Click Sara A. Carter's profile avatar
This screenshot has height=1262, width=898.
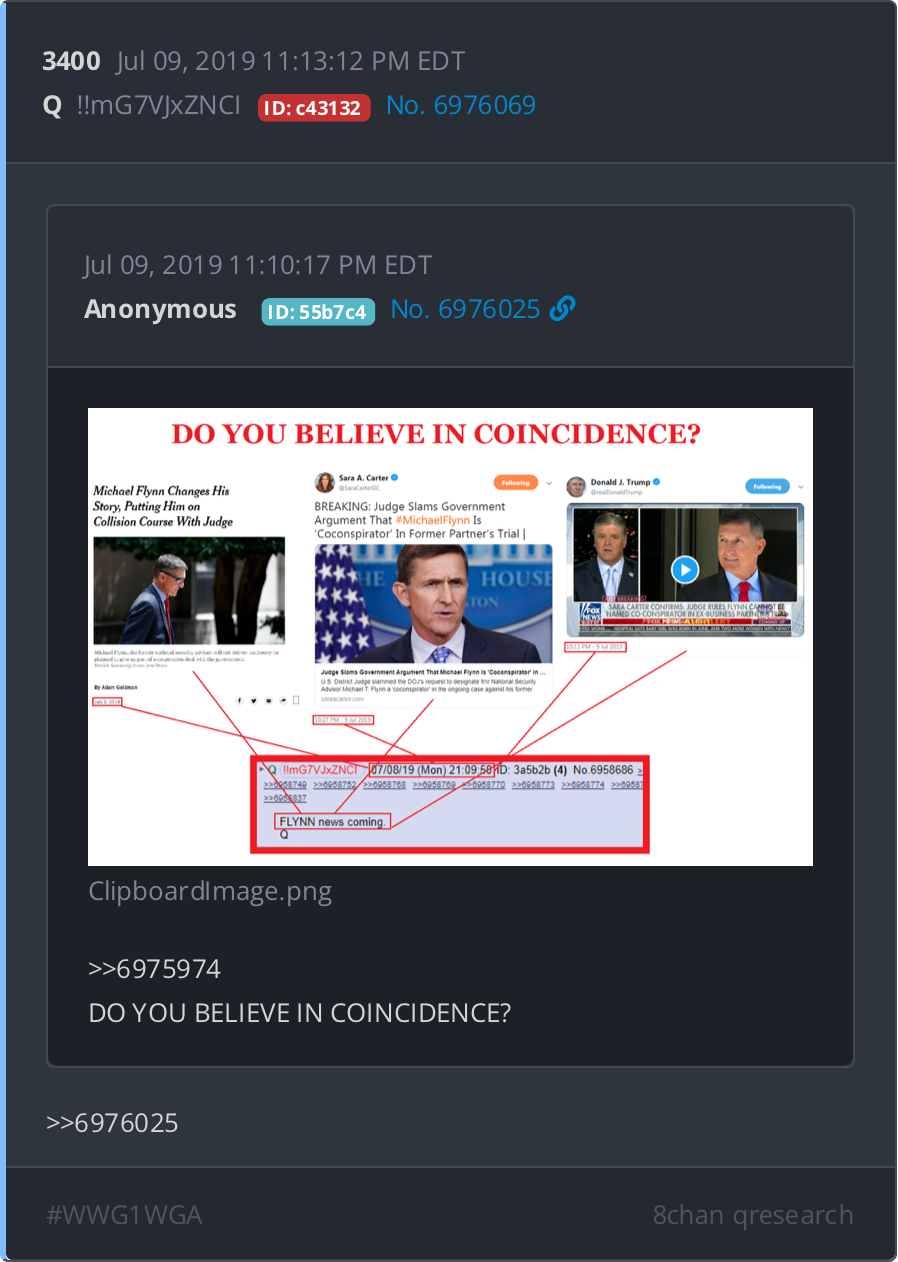click(324, 483)
